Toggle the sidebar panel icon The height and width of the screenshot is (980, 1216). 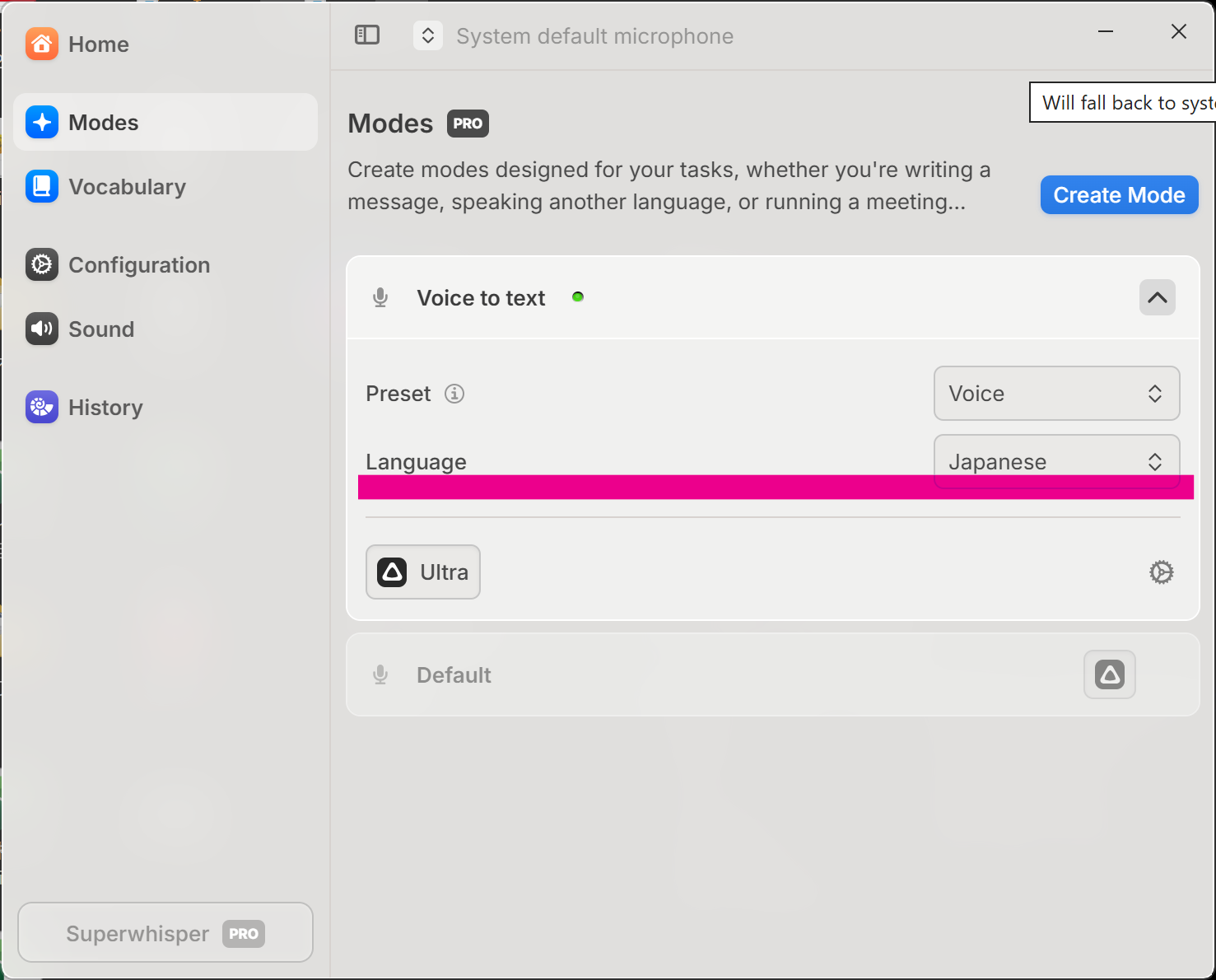click(x=367, y=35)
